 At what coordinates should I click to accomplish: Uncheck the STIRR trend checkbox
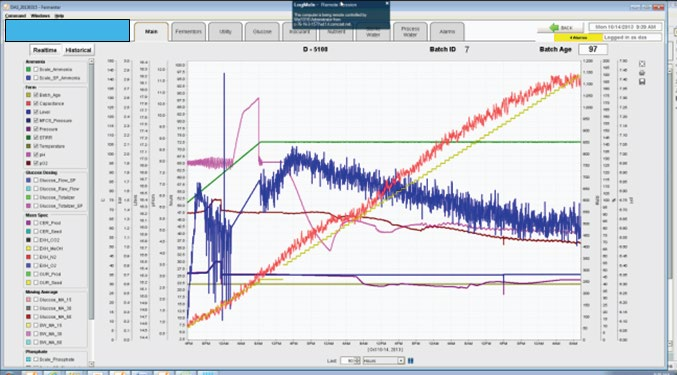pos(36,138)
